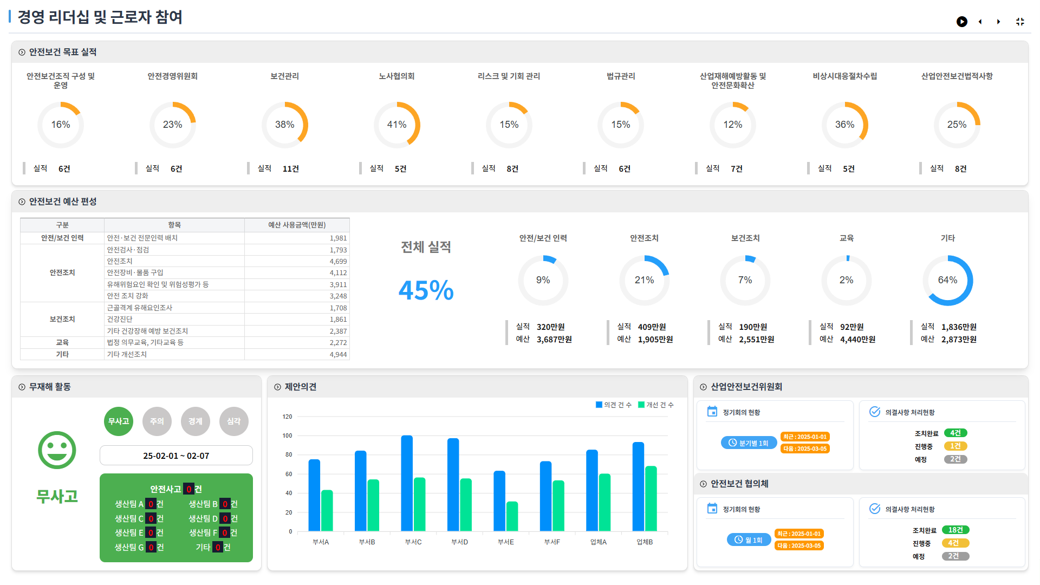Select the 주의 status circle
This screenshot has height=585, width=1040.
(157, 422)
